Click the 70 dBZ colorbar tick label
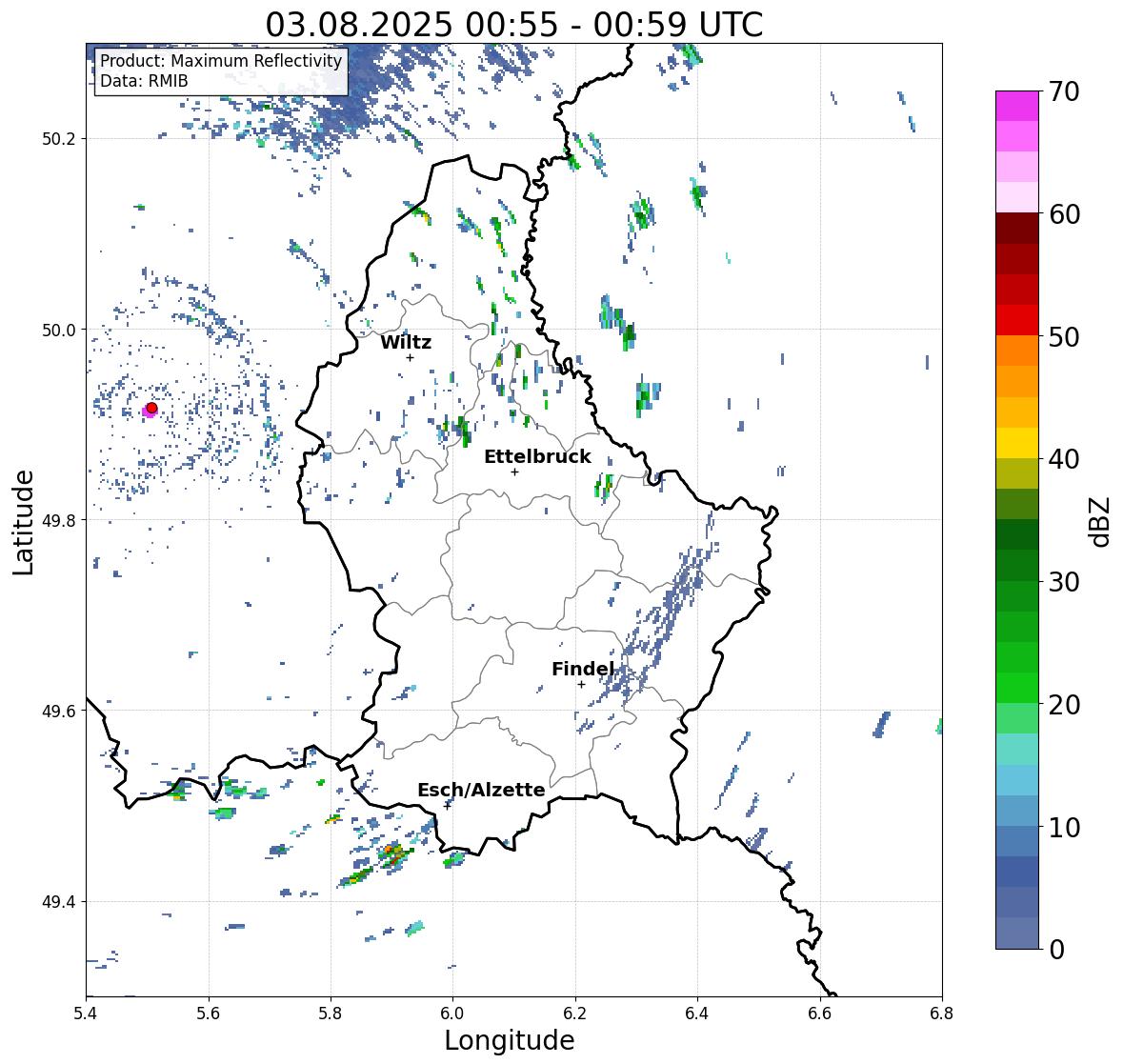Image resolution: width=1123 pixels, height=1064 pixels. tap(1064, 91)
